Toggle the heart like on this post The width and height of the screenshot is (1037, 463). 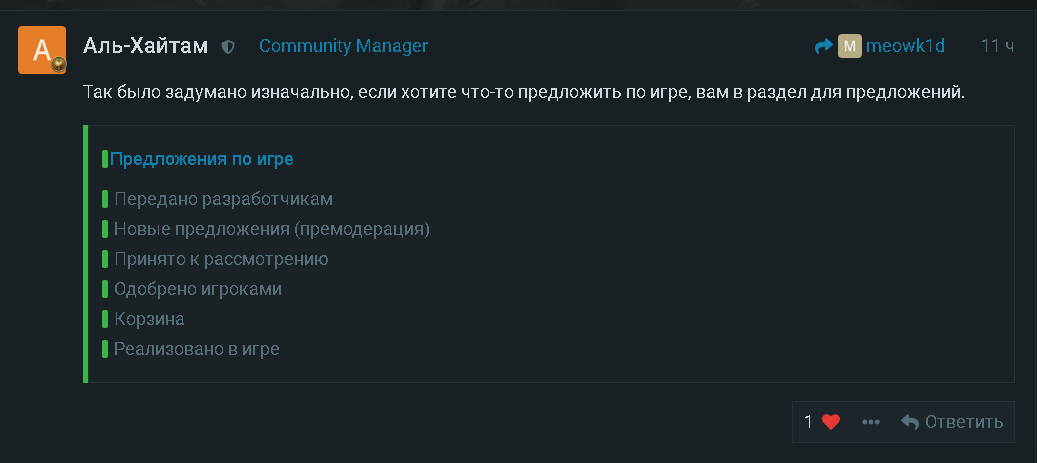(x=831, y=422)
